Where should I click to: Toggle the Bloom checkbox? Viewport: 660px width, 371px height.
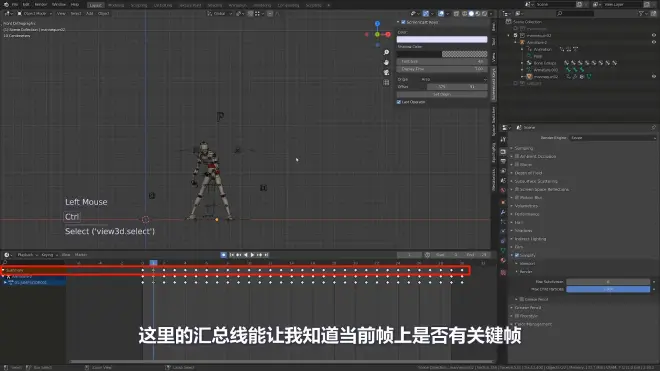(517, 165)
